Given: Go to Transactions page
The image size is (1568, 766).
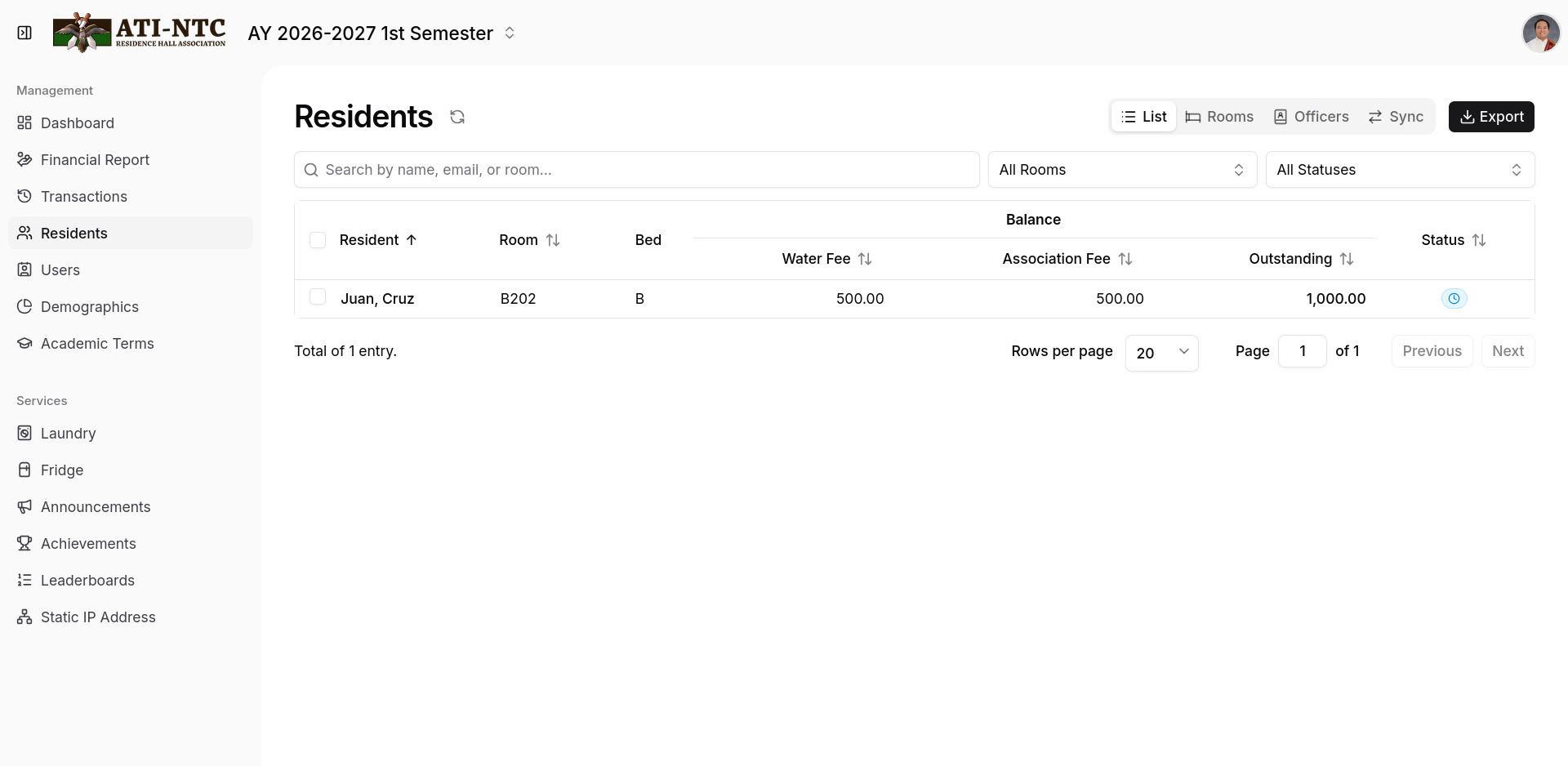Looking at the screenshot, I should pyautogui.click(x=131, y=196).
